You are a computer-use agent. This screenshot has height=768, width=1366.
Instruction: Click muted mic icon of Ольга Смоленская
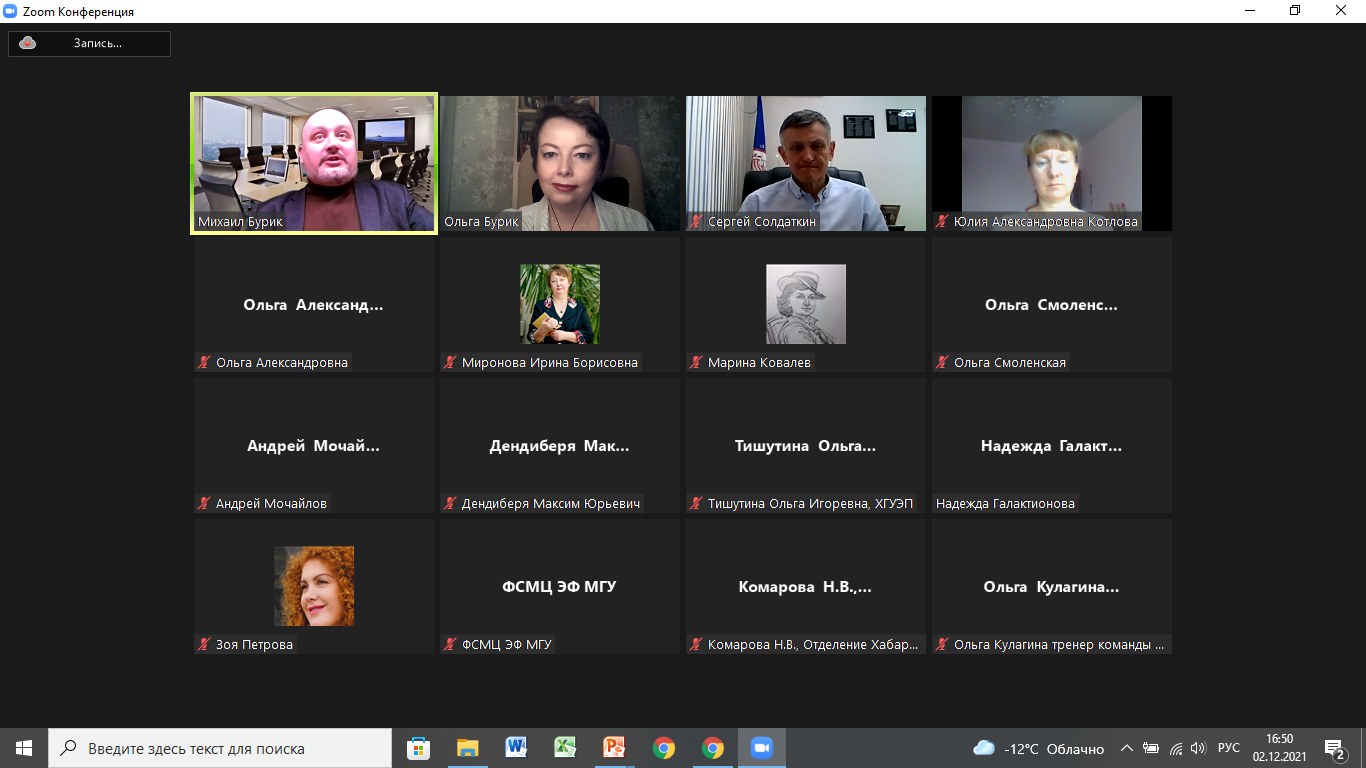click(x=943, y=363)
